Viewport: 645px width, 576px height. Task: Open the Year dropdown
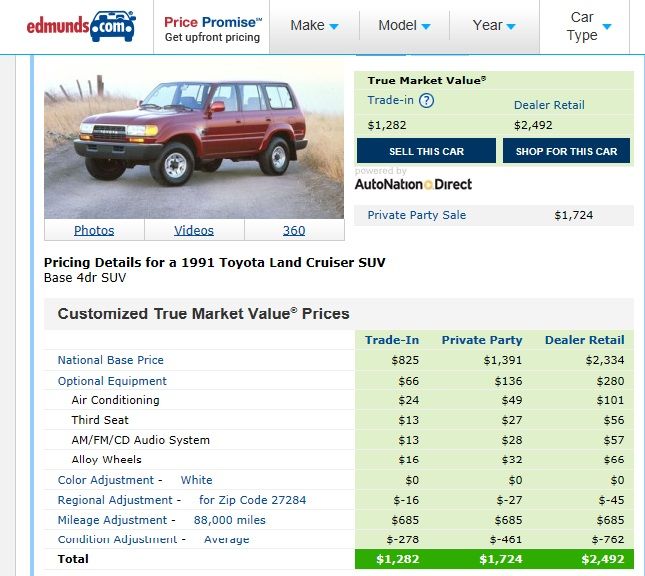[494, 26]
